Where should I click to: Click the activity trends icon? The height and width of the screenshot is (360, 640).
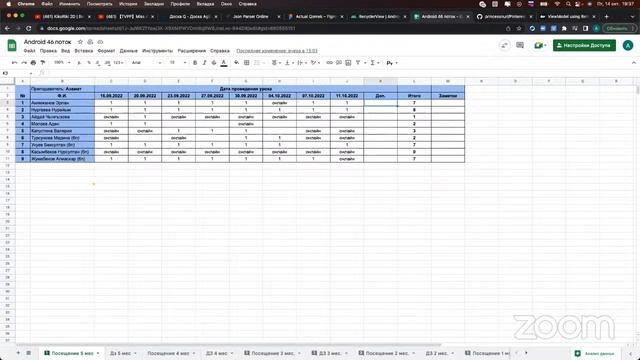(504, 45)
